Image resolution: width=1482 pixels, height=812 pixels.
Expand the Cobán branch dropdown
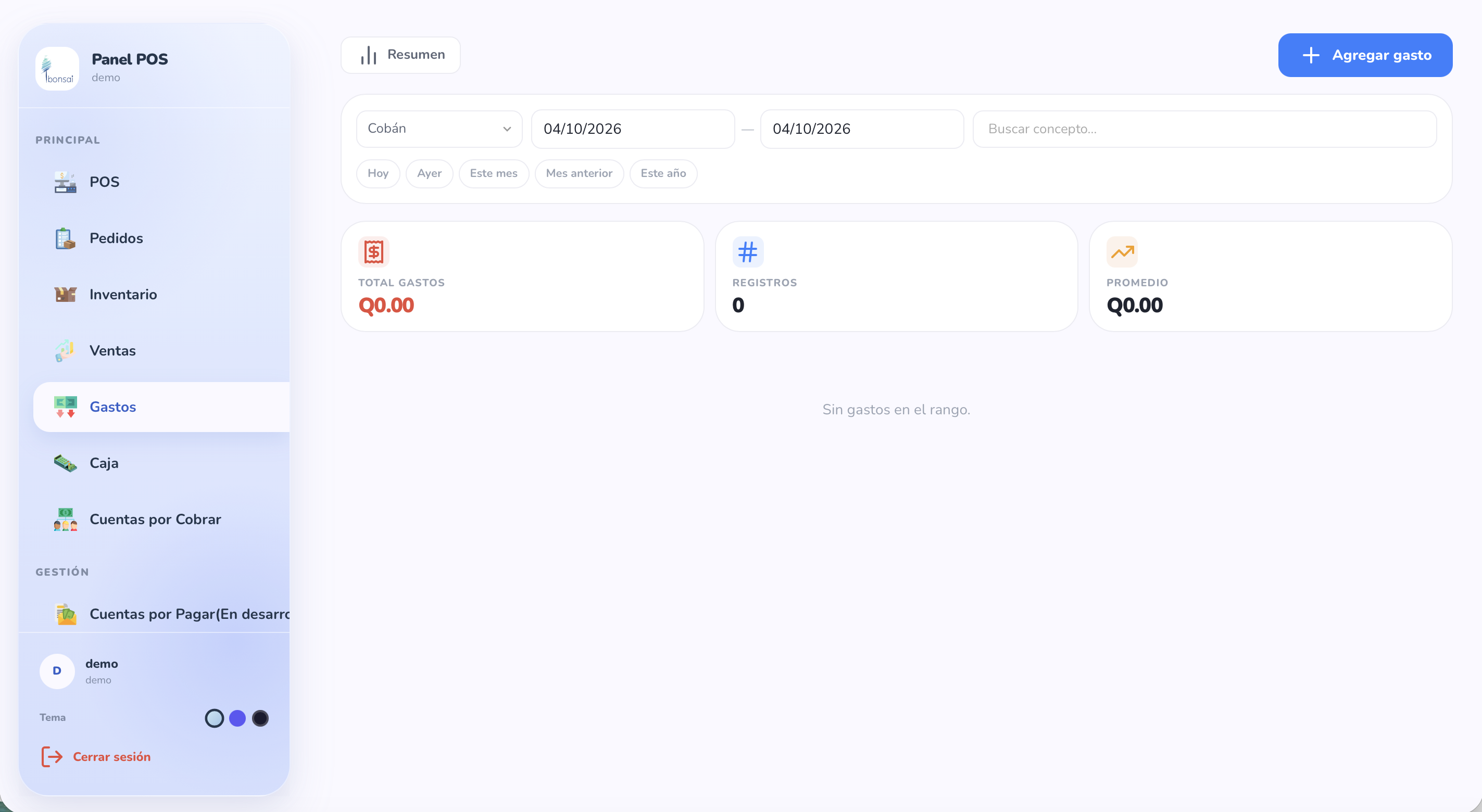439,129
